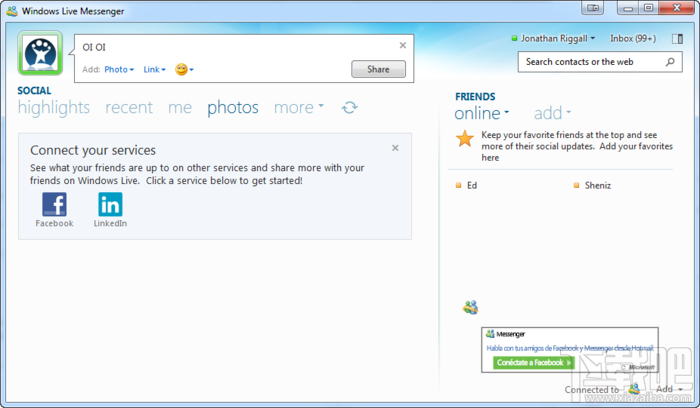Dismiss the Connect your services panel

coord(395,148)
